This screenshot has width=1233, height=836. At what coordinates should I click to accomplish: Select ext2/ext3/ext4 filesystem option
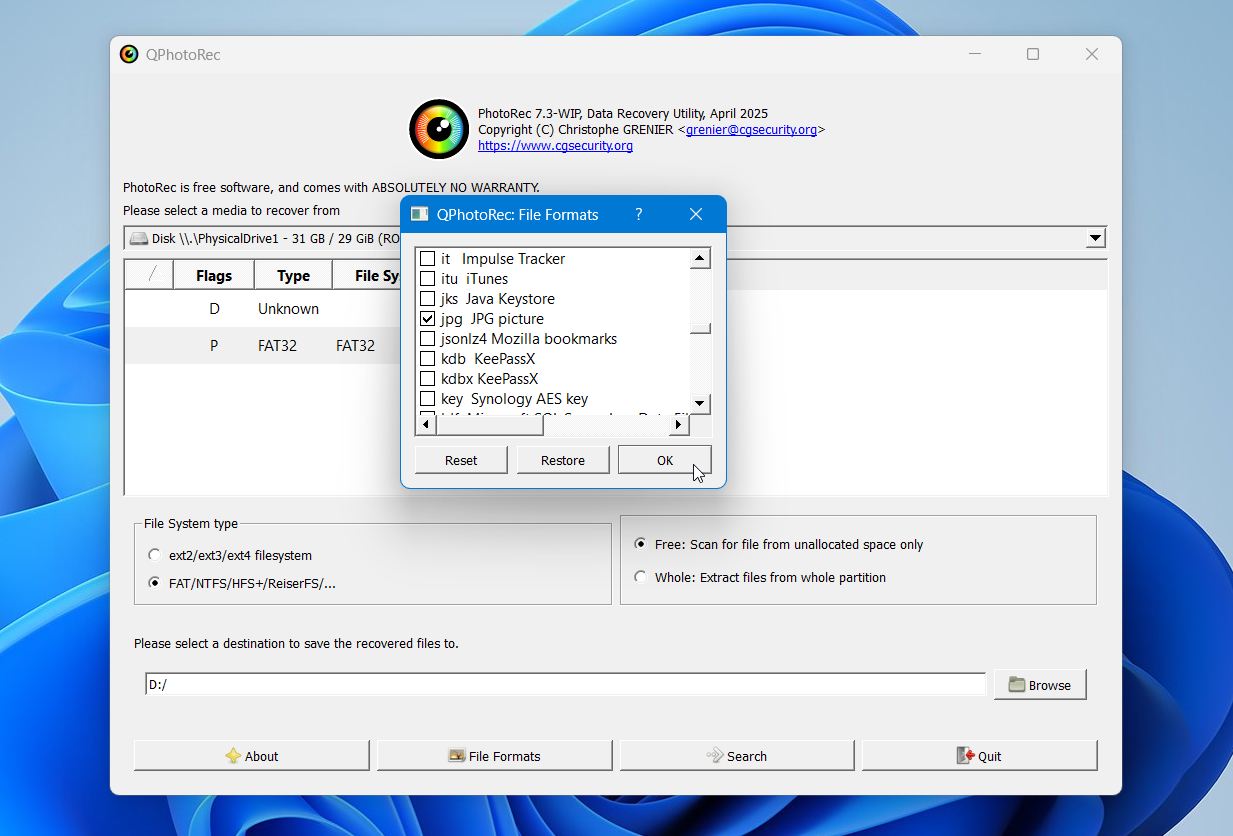154,555
